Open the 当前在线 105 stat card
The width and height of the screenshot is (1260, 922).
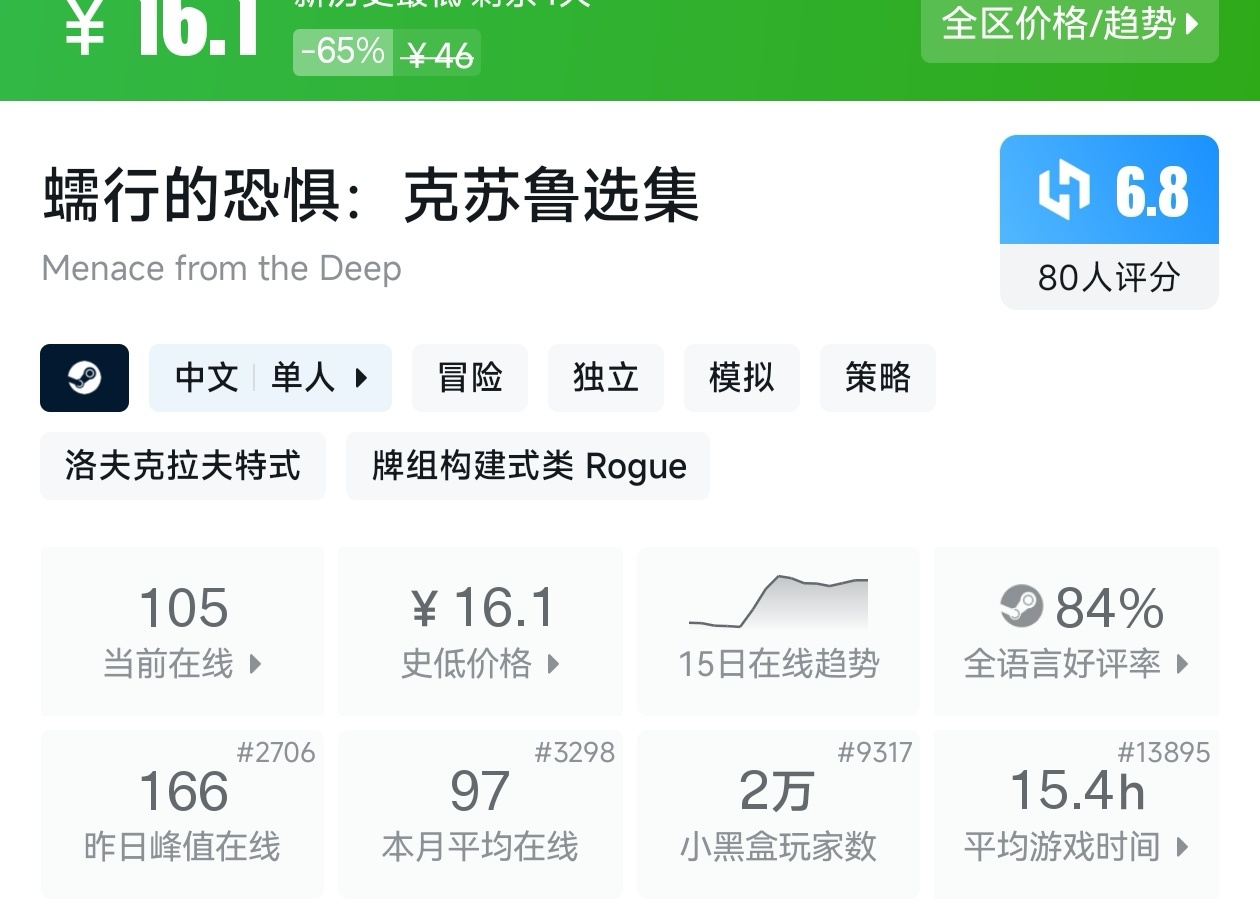click(x=182, y=631)
